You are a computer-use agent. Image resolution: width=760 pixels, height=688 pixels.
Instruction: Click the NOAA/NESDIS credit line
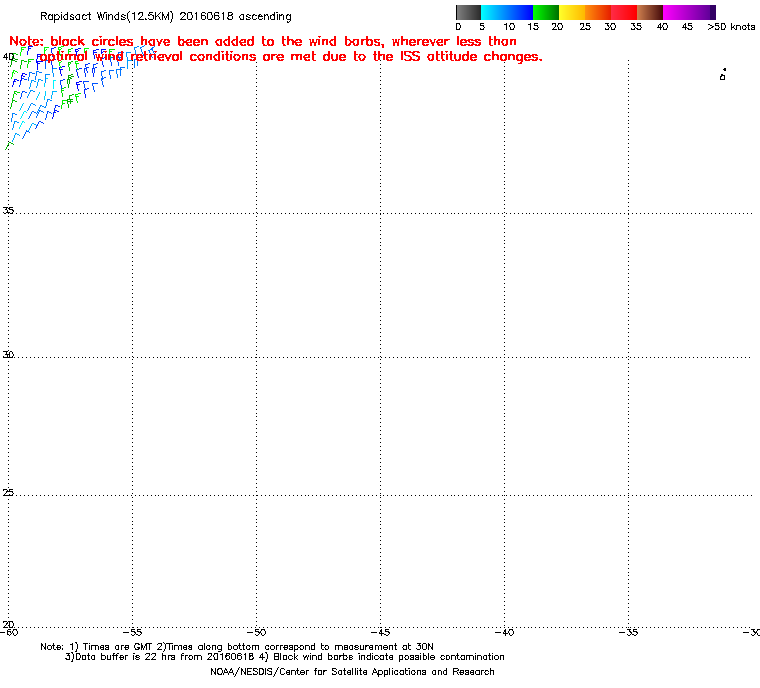coord(352,672)
